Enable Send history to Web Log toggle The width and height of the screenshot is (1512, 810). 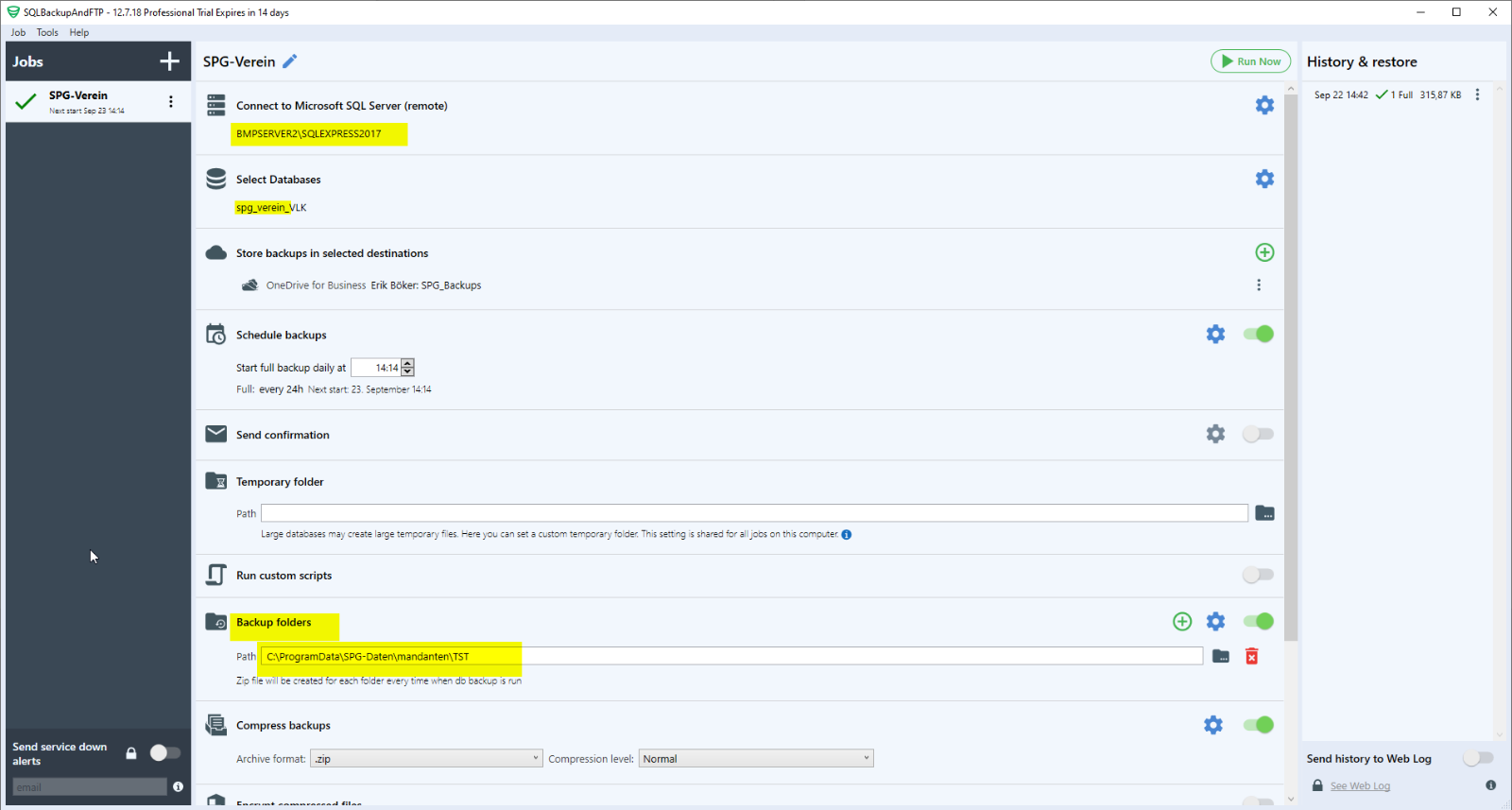point(1478,758)
